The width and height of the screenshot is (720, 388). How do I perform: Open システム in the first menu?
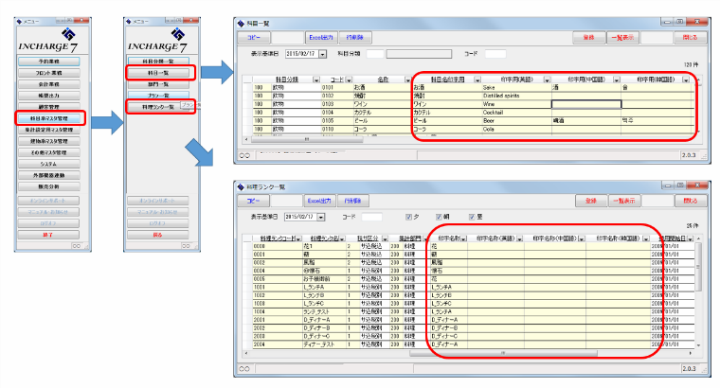[49, 164]
